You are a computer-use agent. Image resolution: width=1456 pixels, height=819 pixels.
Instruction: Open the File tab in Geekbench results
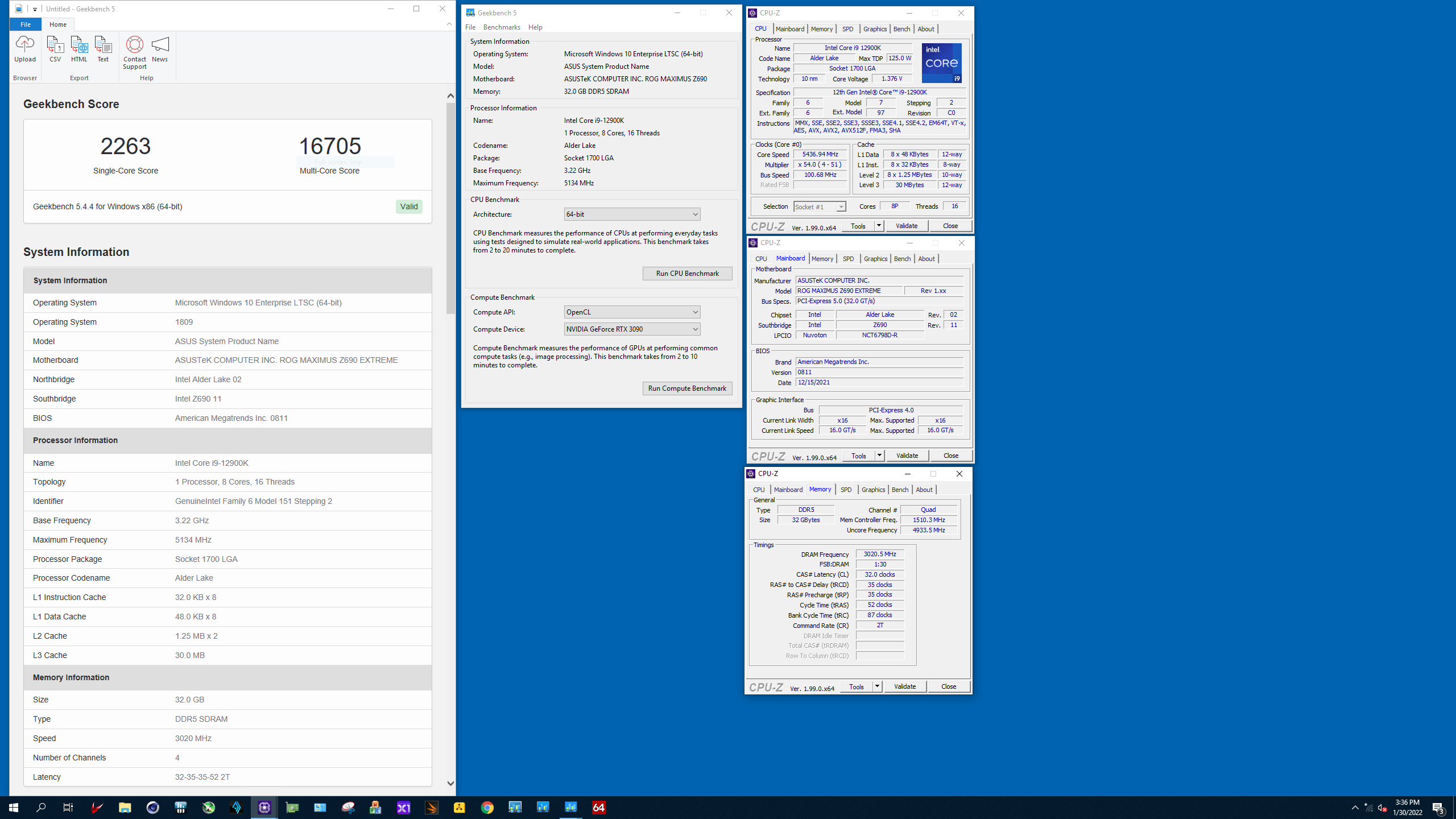[x=26, y=24]
